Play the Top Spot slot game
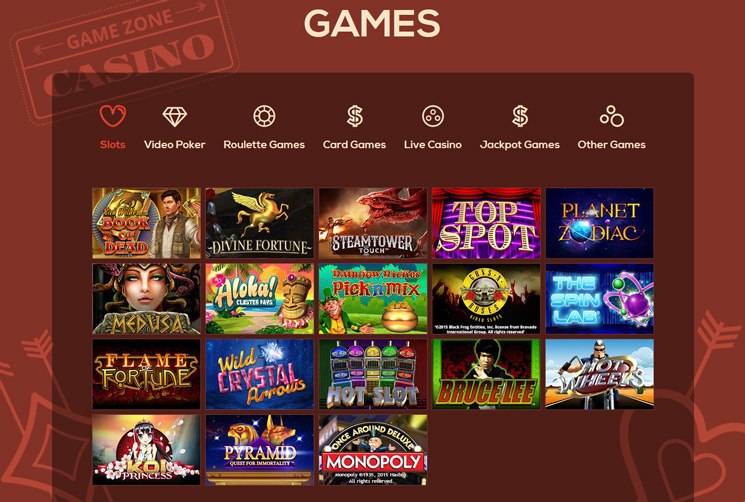The width and height of the screenshot is (745, 502). tap(486, 223)
